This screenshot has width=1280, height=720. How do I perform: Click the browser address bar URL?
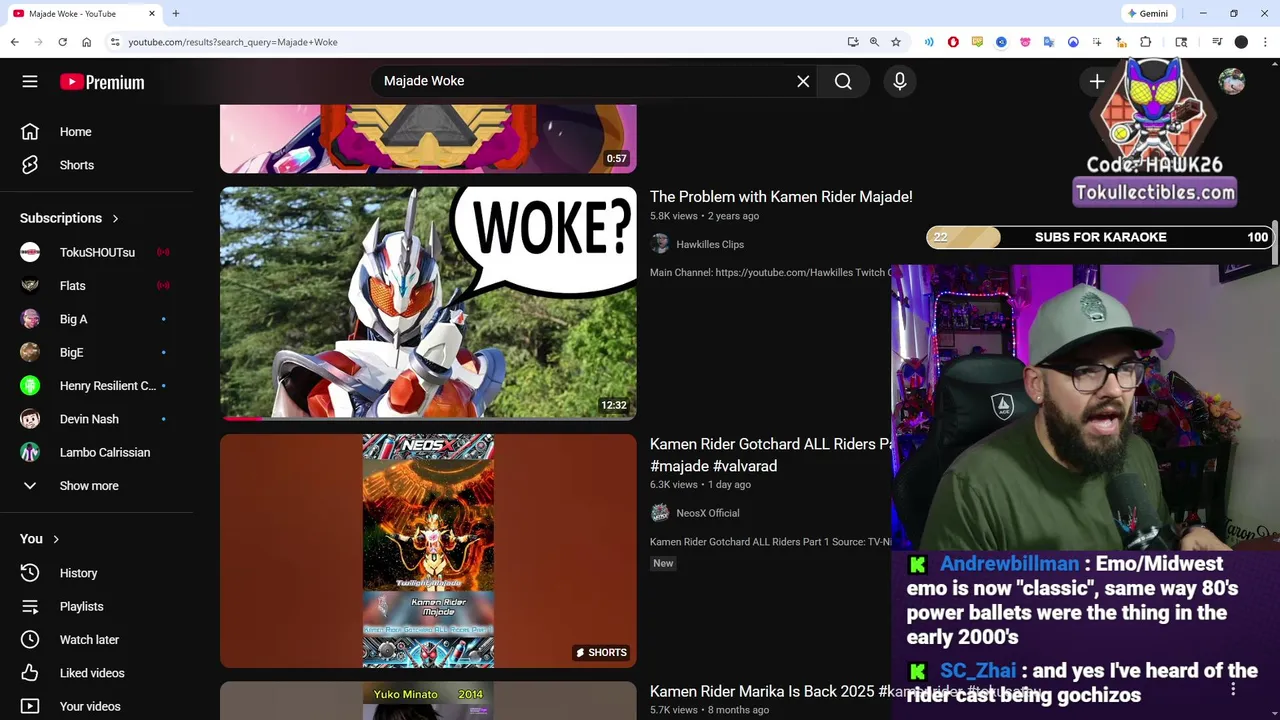[x=233, y=42]
